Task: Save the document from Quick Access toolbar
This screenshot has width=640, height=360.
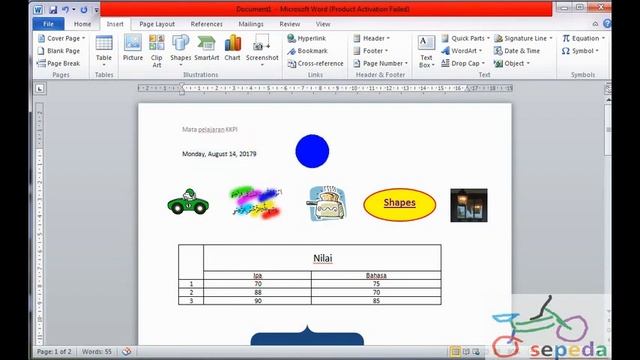Action: click(53, 9)
